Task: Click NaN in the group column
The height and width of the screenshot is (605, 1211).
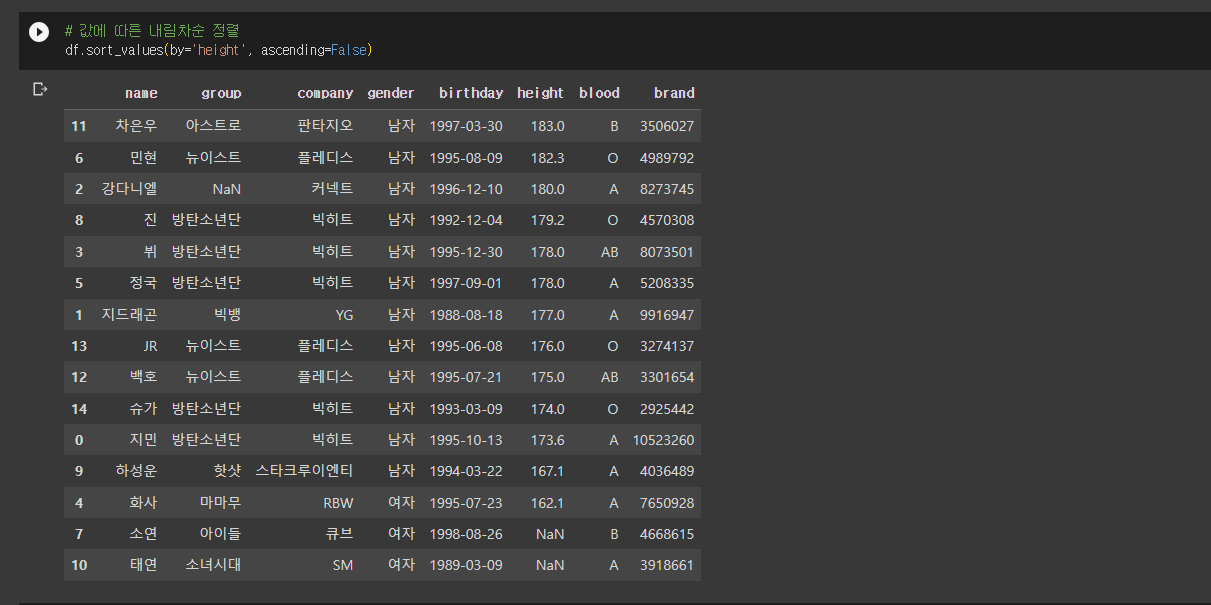Action: click(x=227, y=189)
